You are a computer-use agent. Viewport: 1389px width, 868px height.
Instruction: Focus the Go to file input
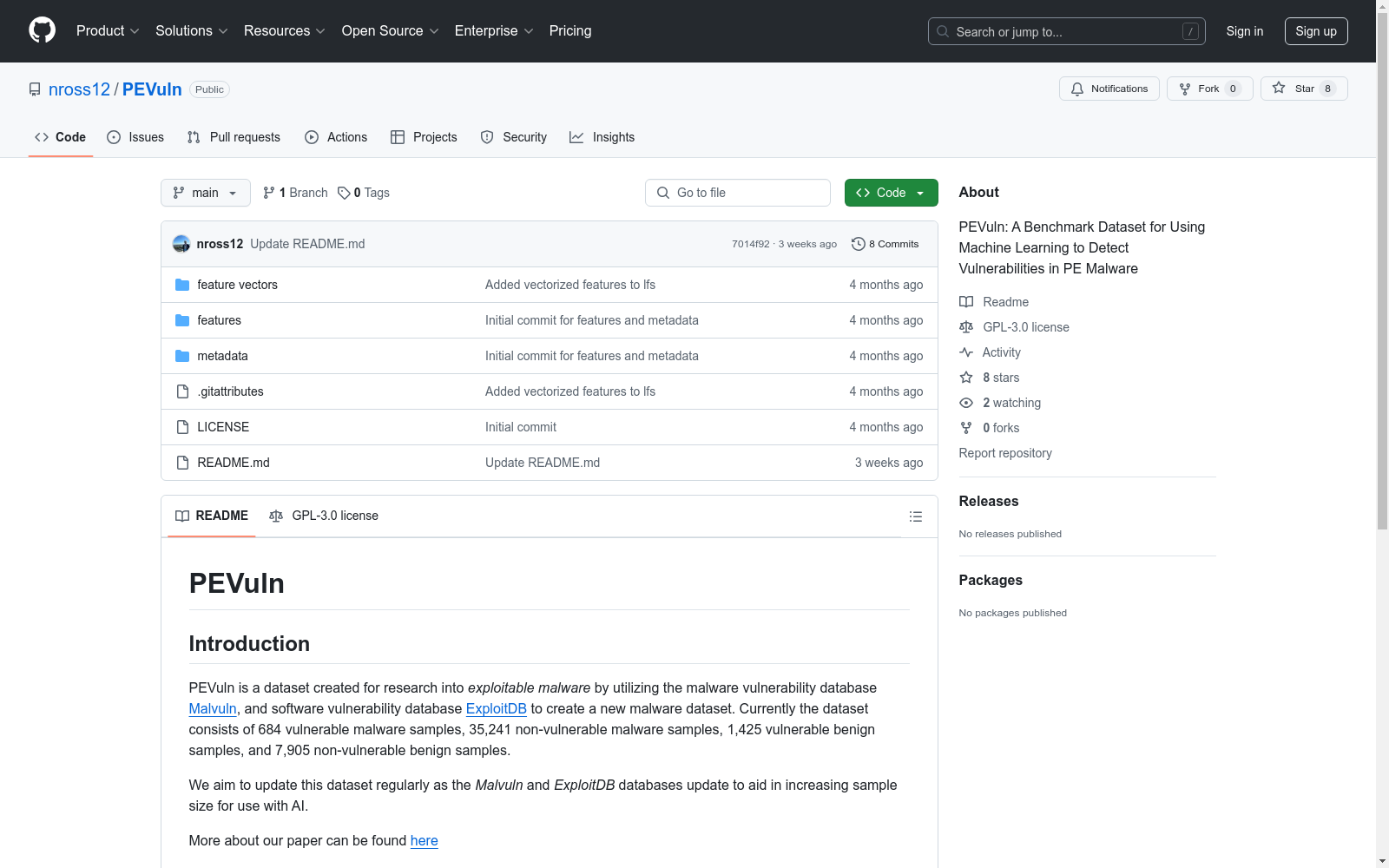tap(738, 193)
